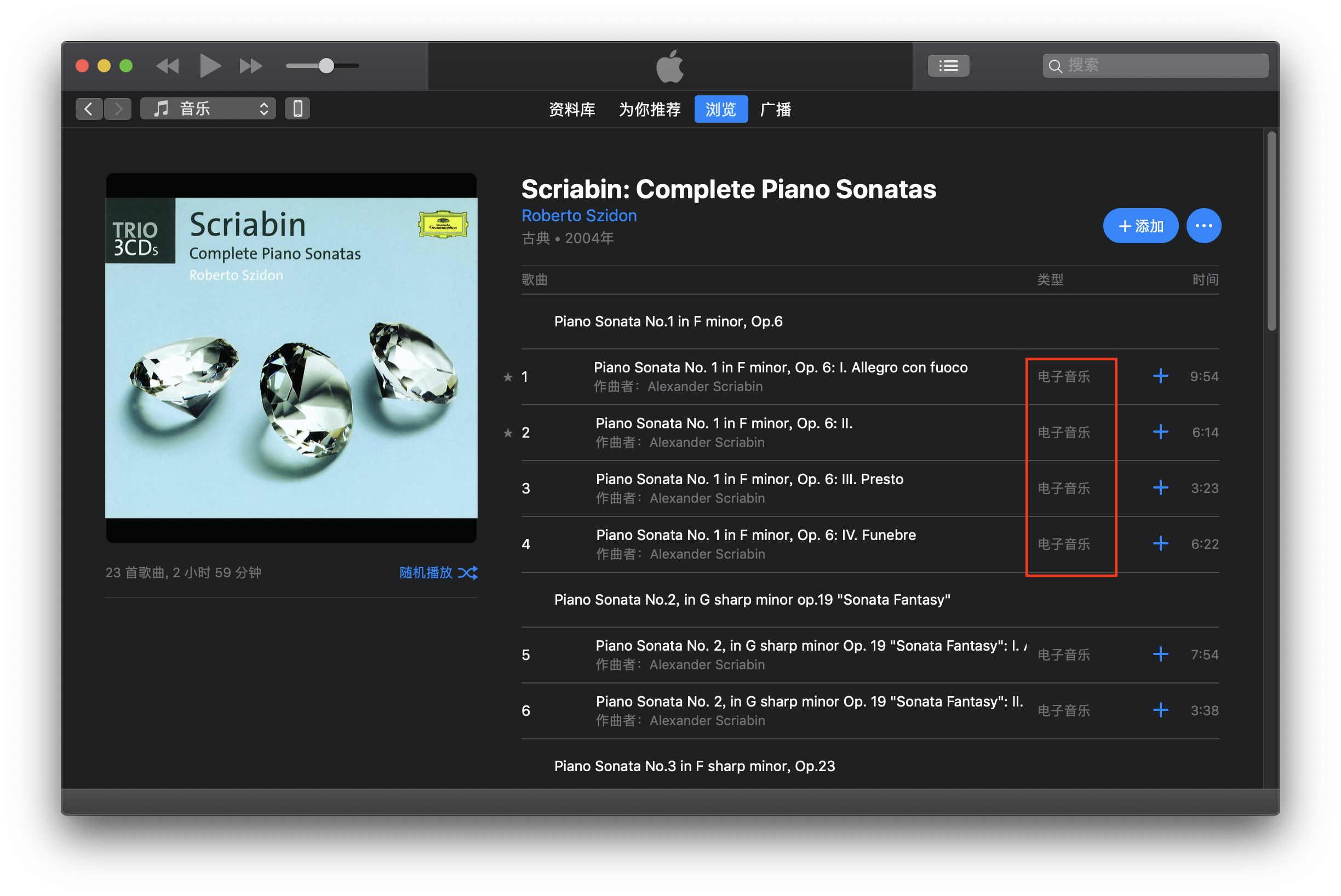Focus the 搜索 search field
The image size is (1341, 896).
click(1155, 66)
